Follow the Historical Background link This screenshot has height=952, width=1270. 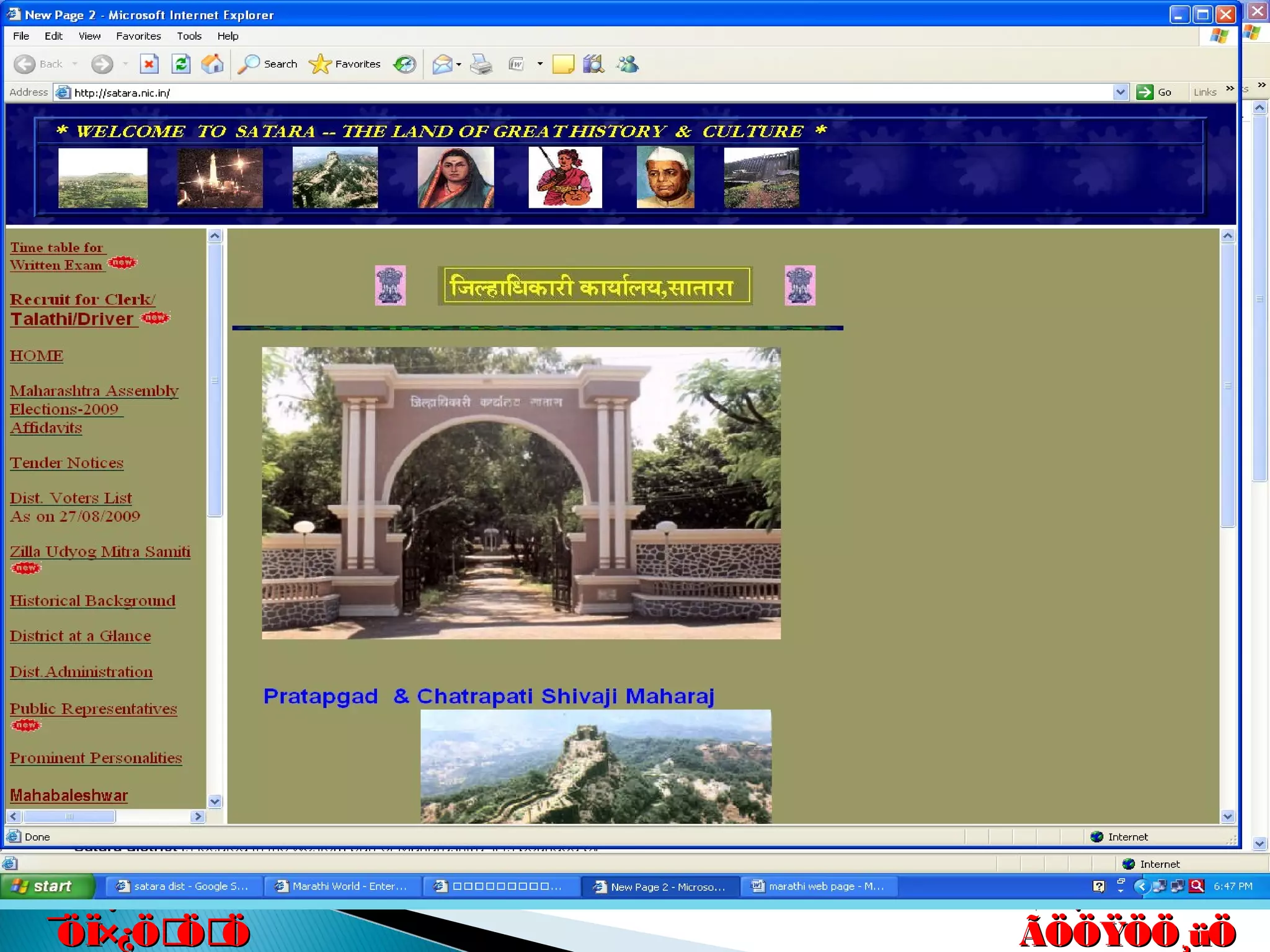92,601
